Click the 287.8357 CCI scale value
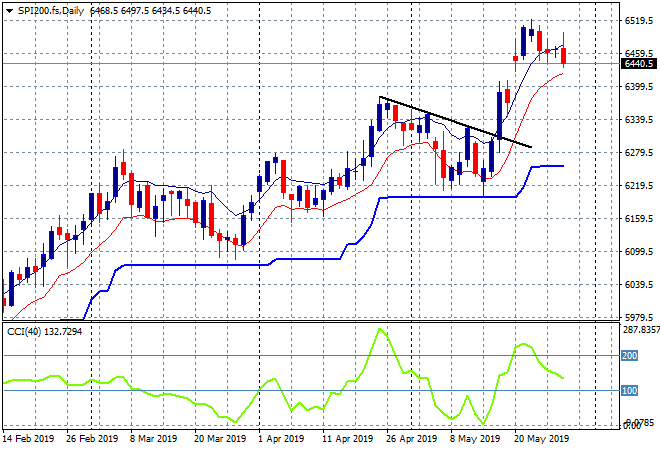This screenshot has height=450, width=660. (641, 330)
